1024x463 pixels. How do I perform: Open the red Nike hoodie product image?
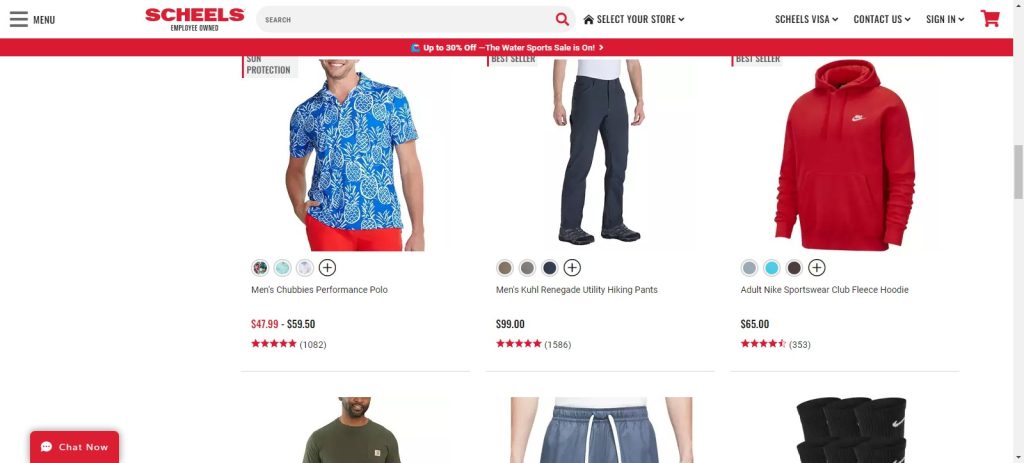pyautogui.click(x=844, y=155)
